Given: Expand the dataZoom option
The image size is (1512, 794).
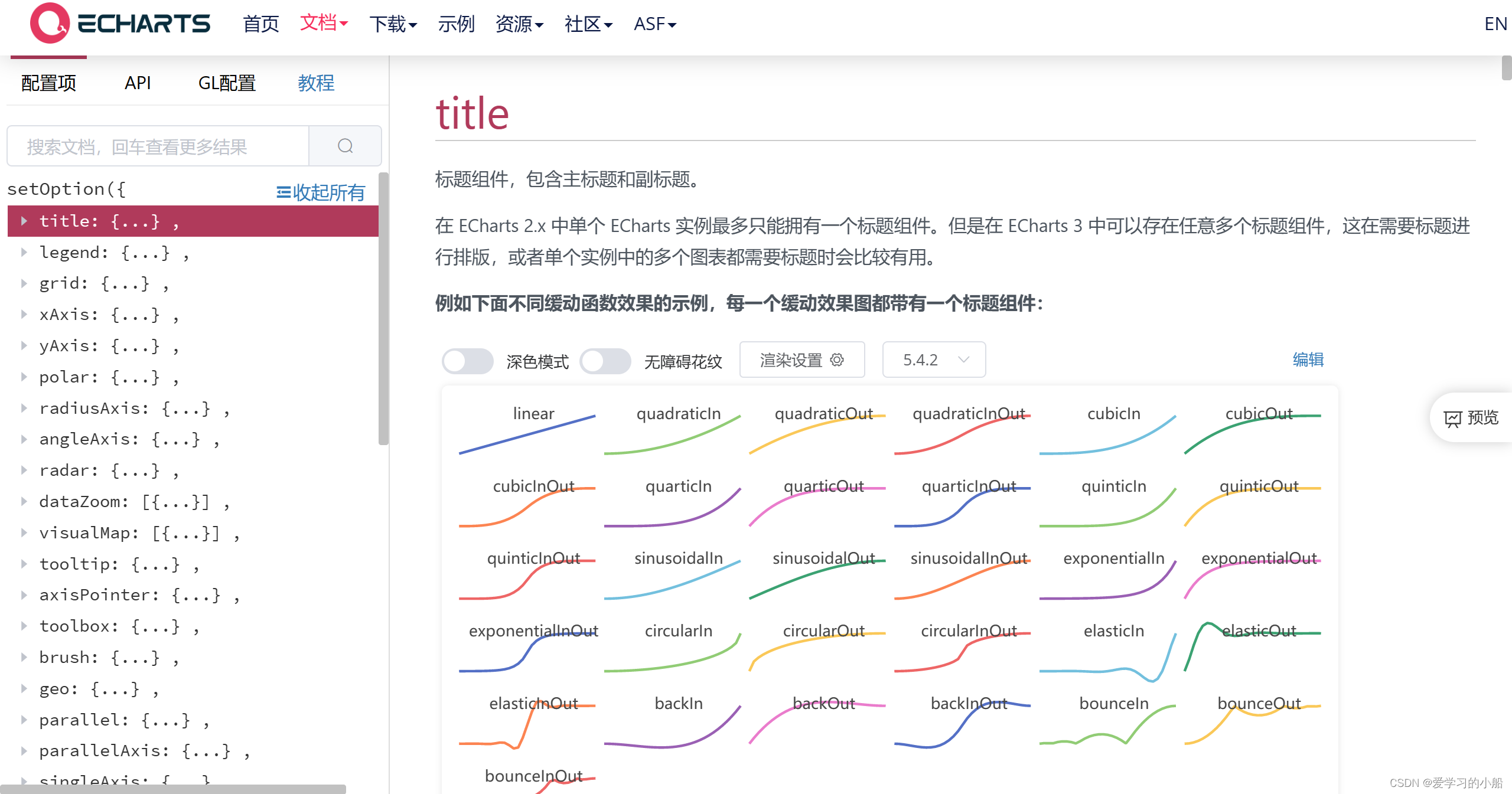Looking at the screenshot, I should [24, 501].
